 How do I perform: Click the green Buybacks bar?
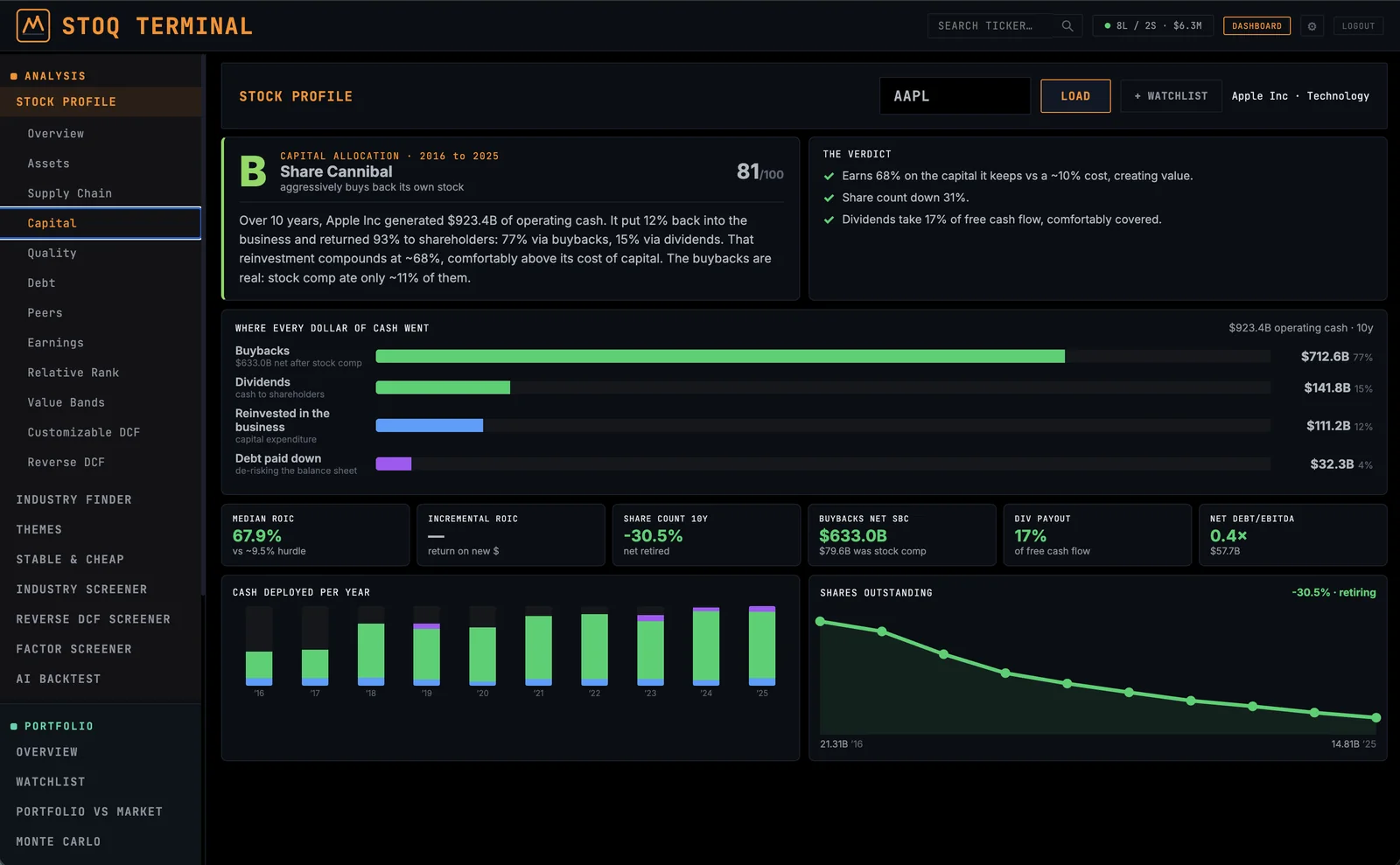[720, 356]
